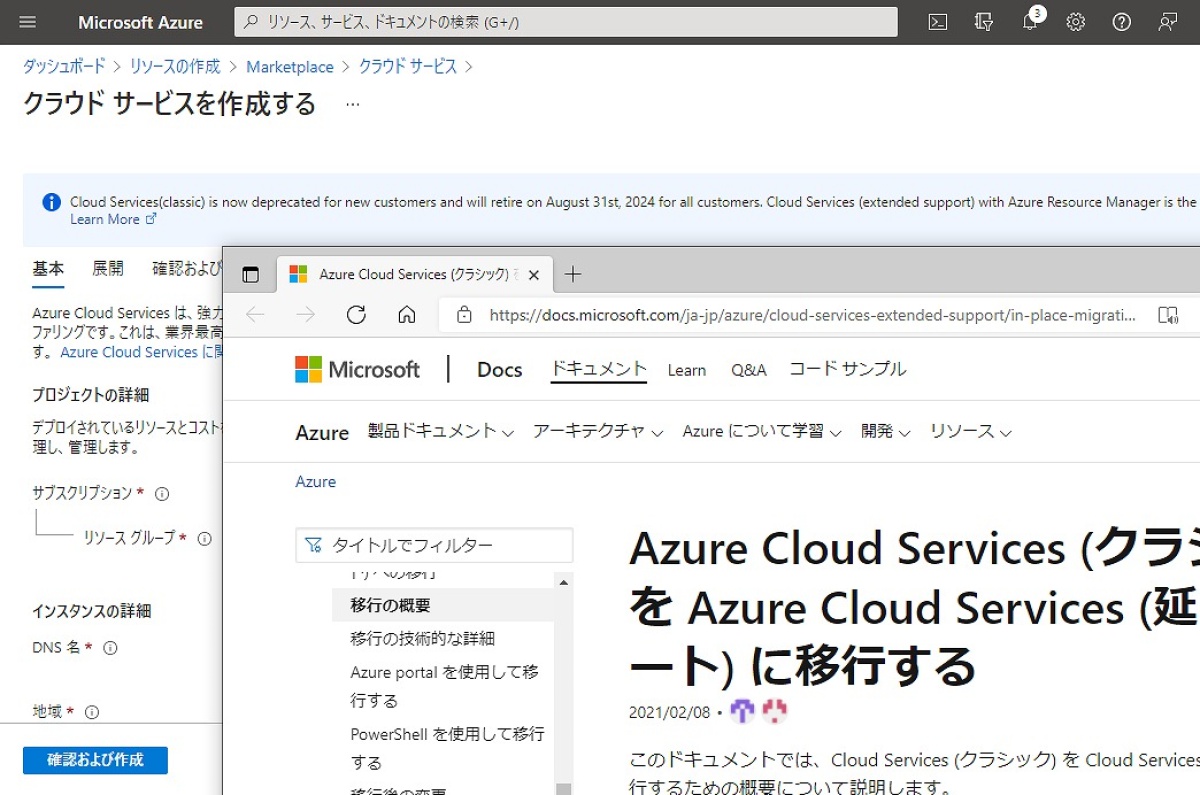Expand the リソース dropdown on Docs

971,432
